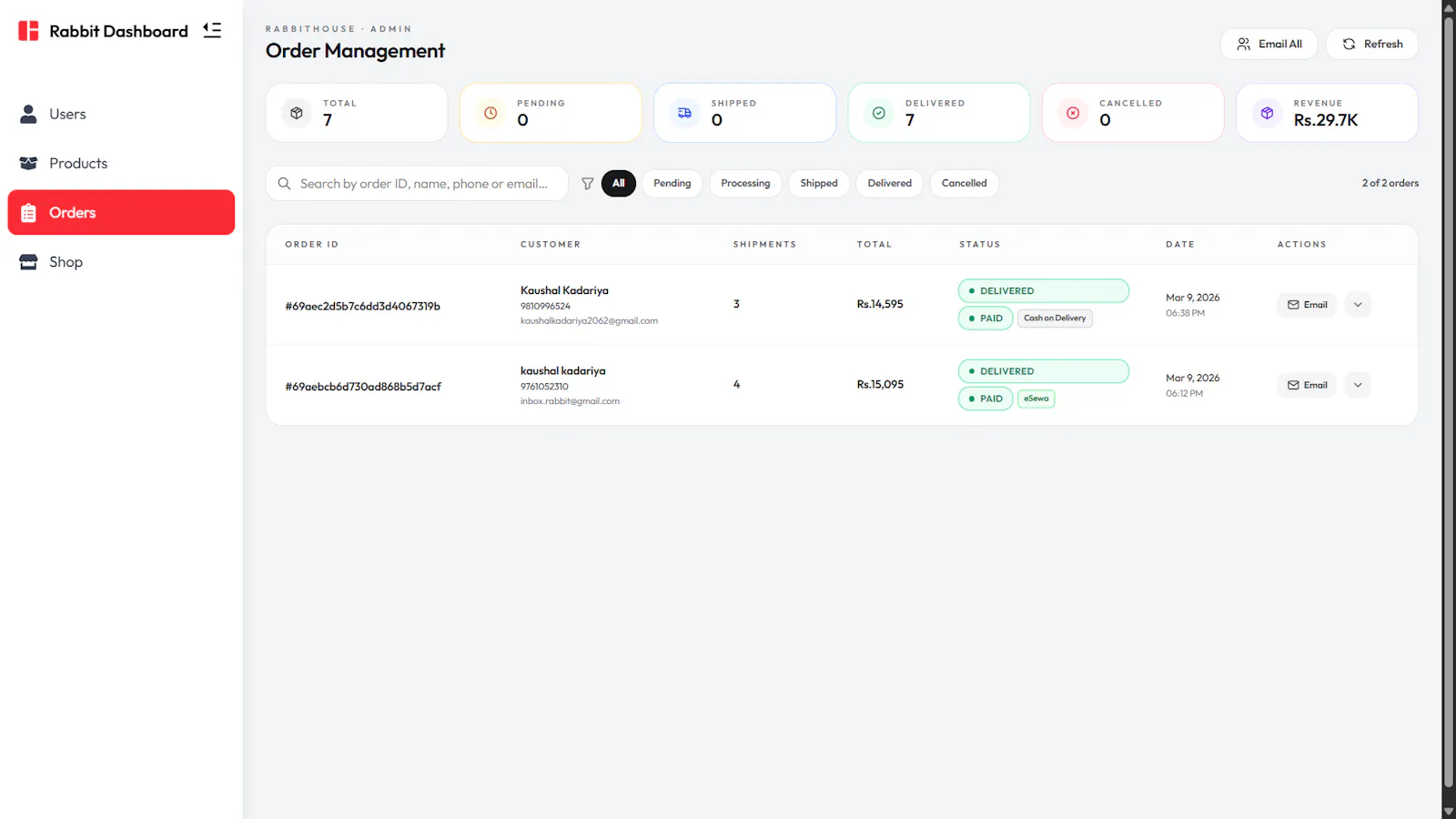1456x819 pixels.
Task: Click the eSewa payment tag
Action: [1036, 399]
